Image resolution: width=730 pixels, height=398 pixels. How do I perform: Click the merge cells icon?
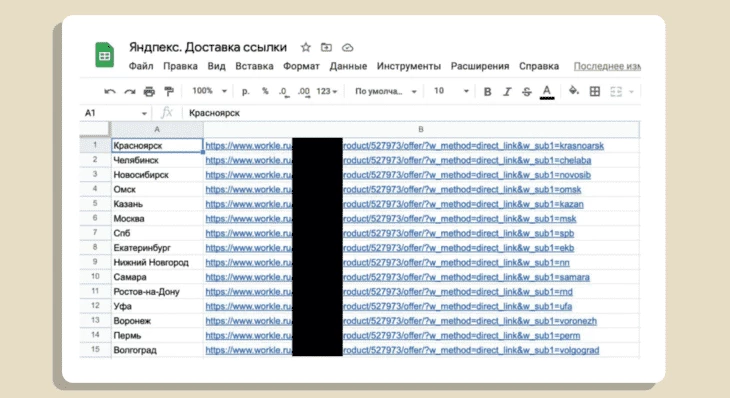[616, 91]
